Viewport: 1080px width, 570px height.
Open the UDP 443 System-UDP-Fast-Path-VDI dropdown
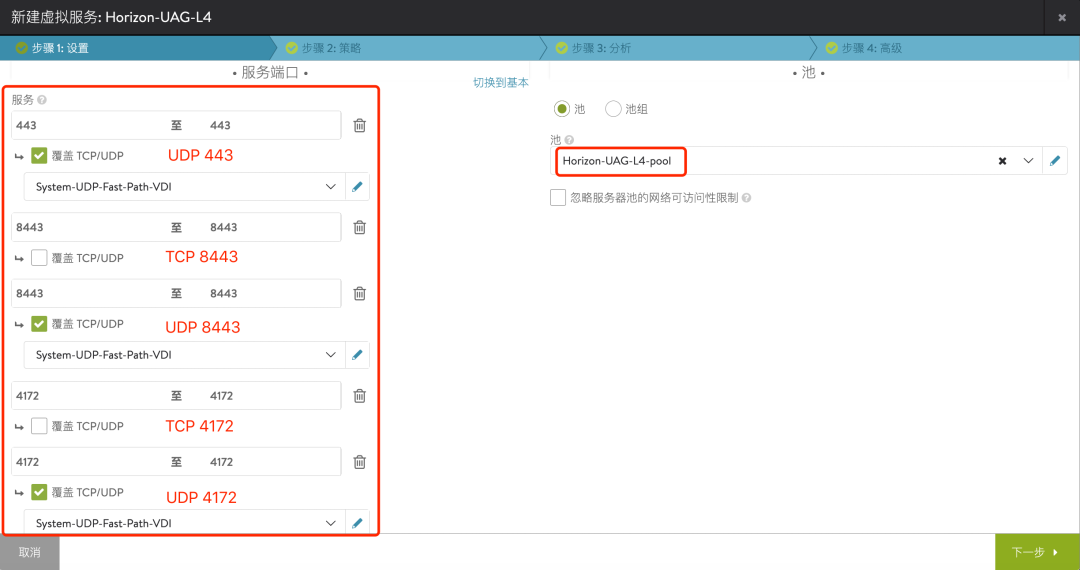[x=185, y=187]
